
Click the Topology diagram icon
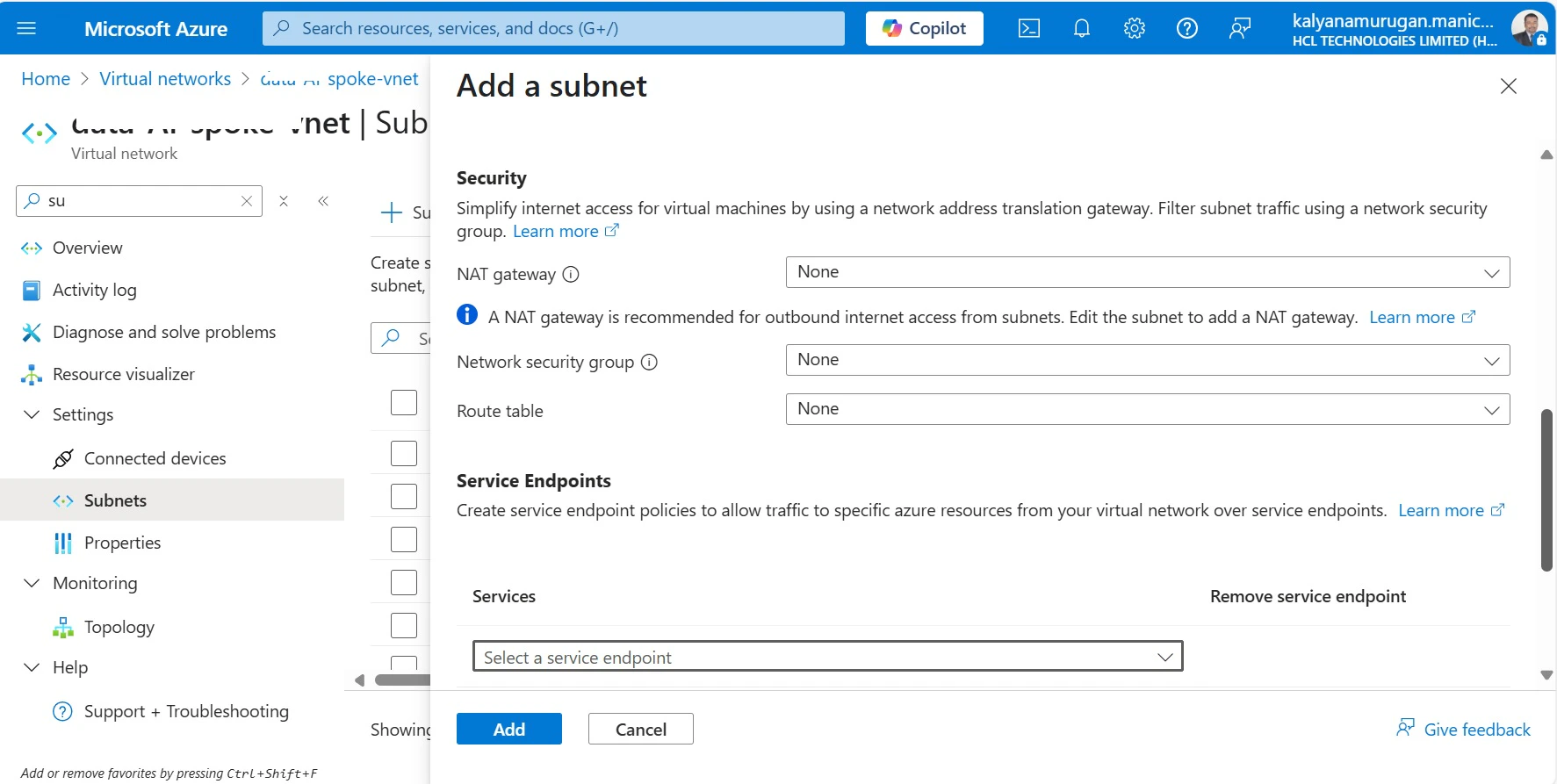coord(63,628)
